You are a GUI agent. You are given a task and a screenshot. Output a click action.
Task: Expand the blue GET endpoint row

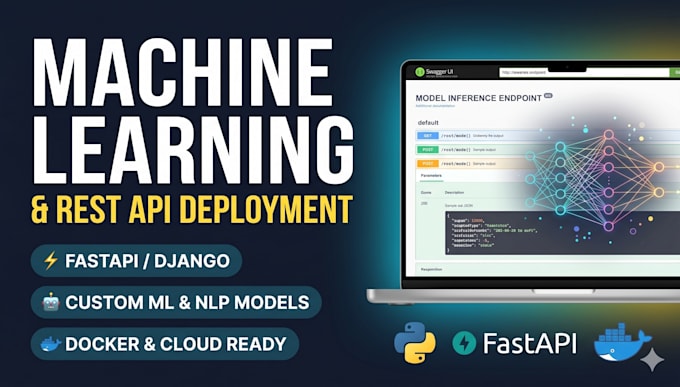coord(547,136)
